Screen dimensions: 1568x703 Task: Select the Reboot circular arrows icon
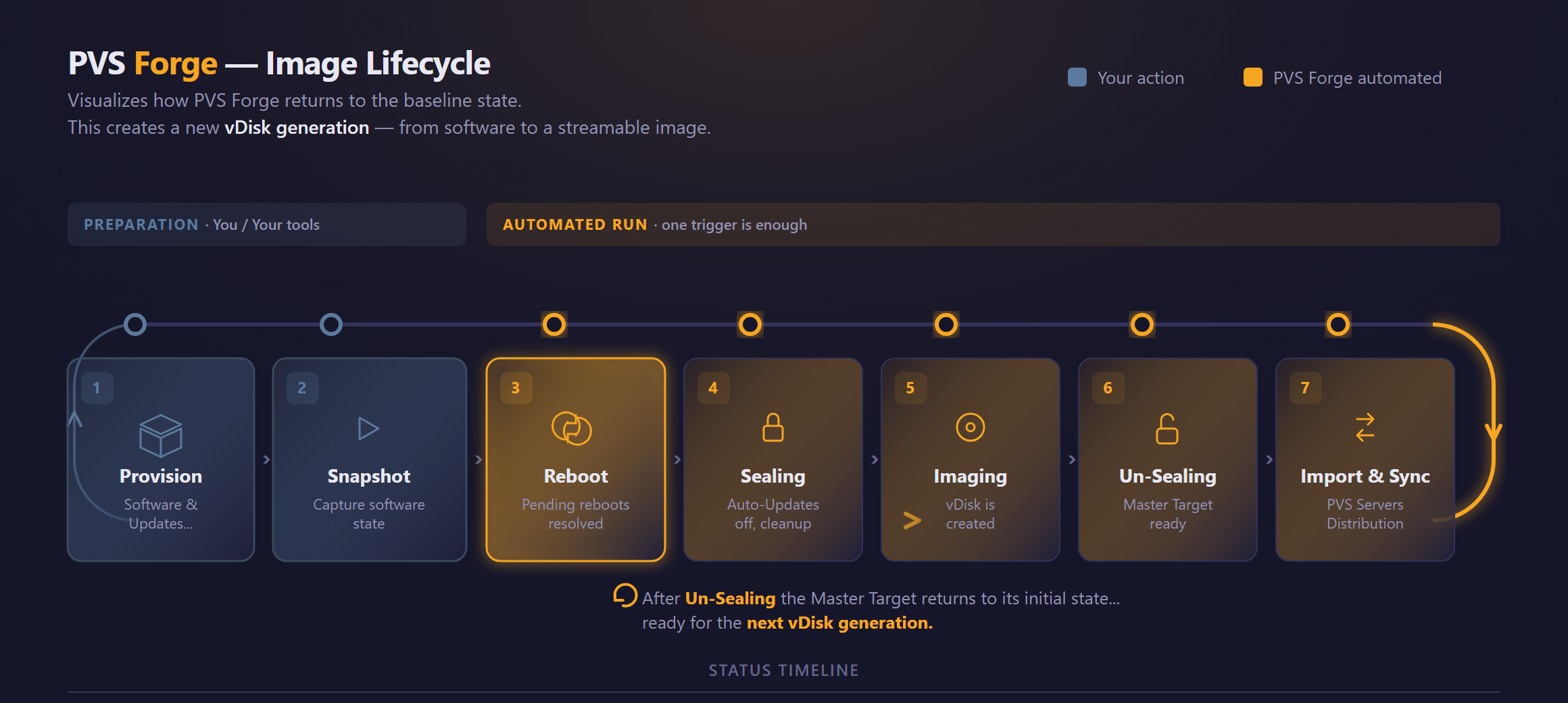572,429
